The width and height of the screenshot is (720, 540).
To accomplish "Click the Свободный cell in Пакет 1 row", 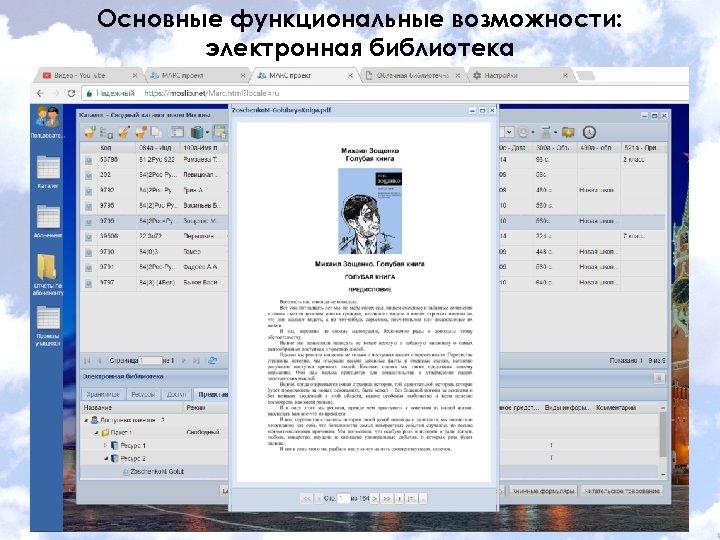I will click(203, 433).
